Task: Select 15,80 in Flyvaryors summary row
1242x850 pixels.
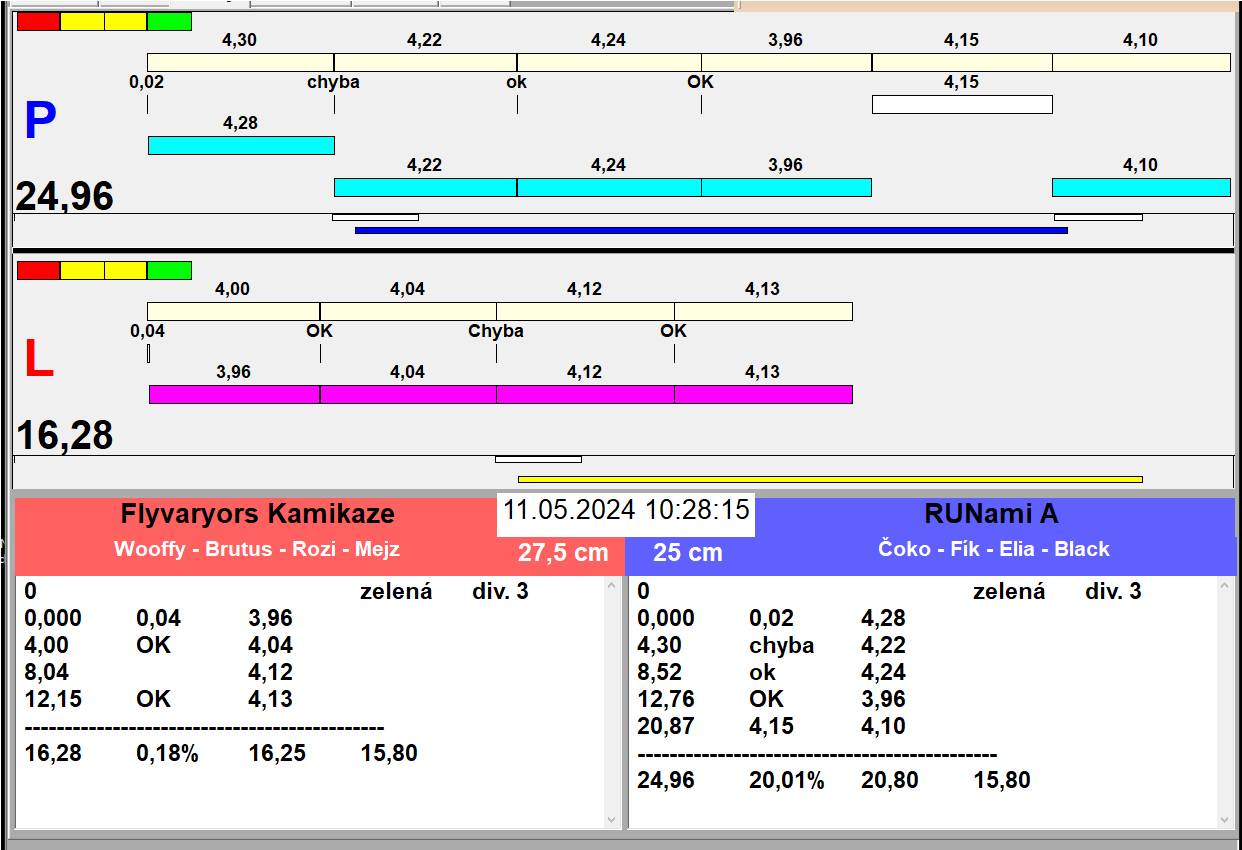Action: [x=390, y=753]
